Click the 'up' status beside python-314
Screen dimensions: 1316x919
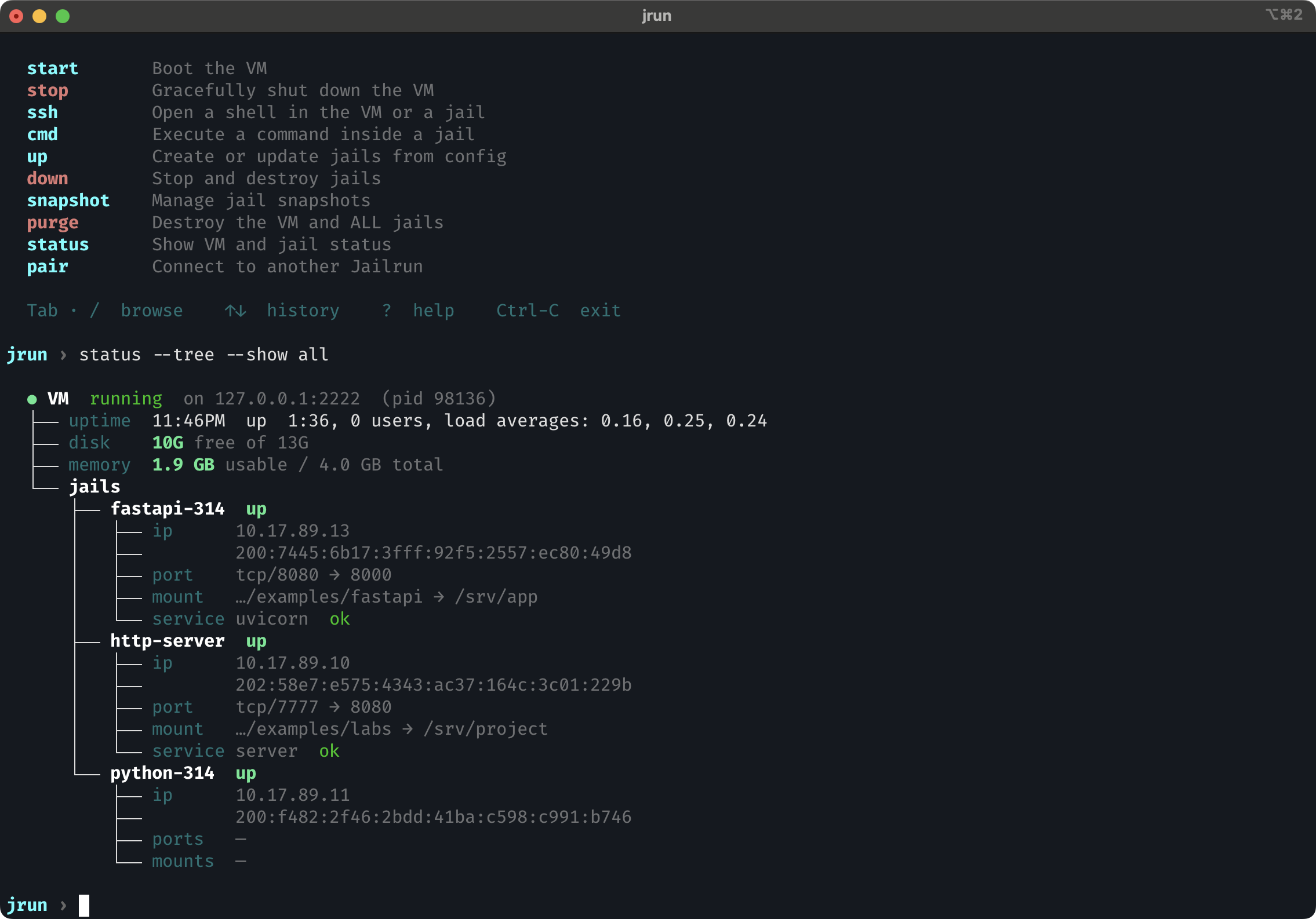[x=246, y=774]
